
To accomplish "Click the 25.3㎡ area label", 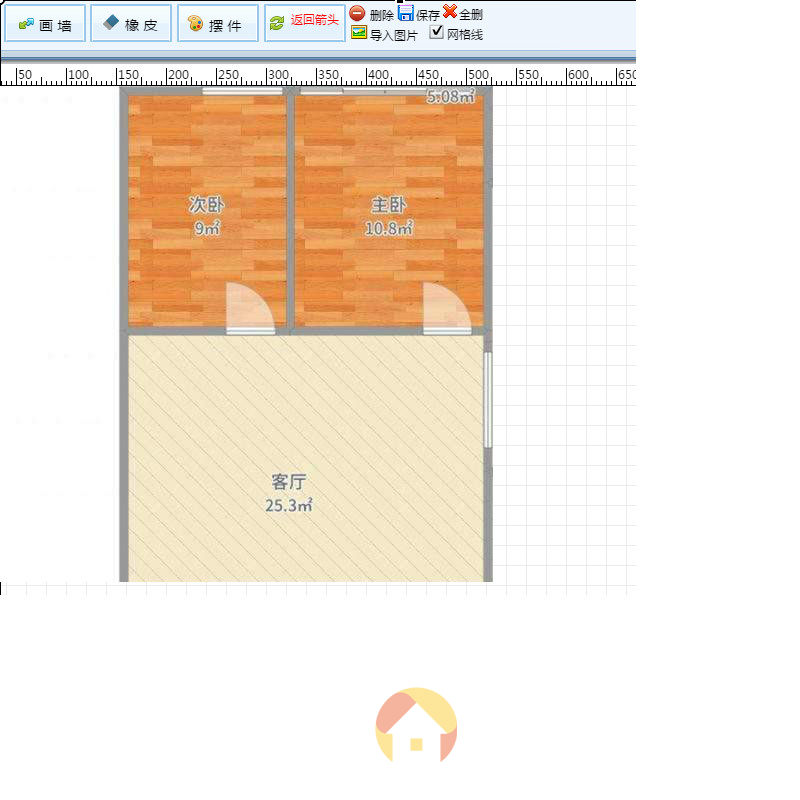I will 288,506.
